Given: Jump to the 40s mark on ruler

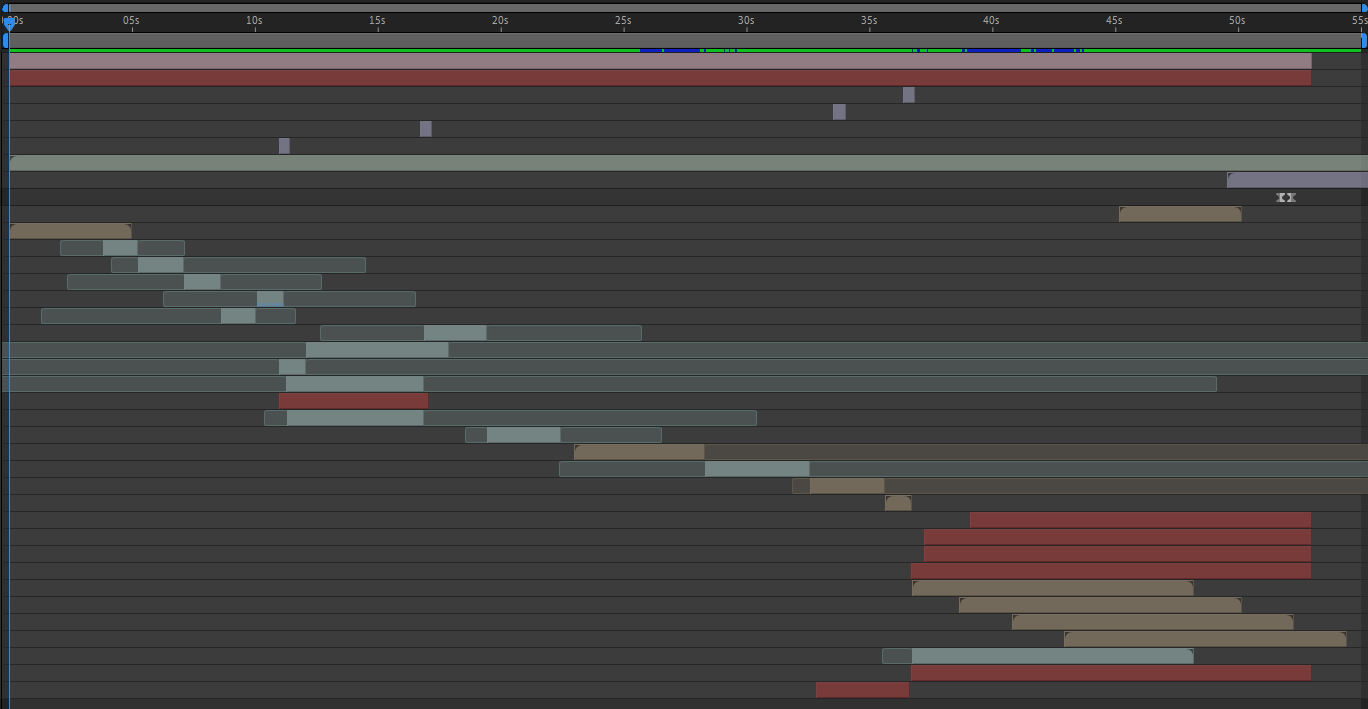Looking at the screenshot, I should (x=991, y=22).
